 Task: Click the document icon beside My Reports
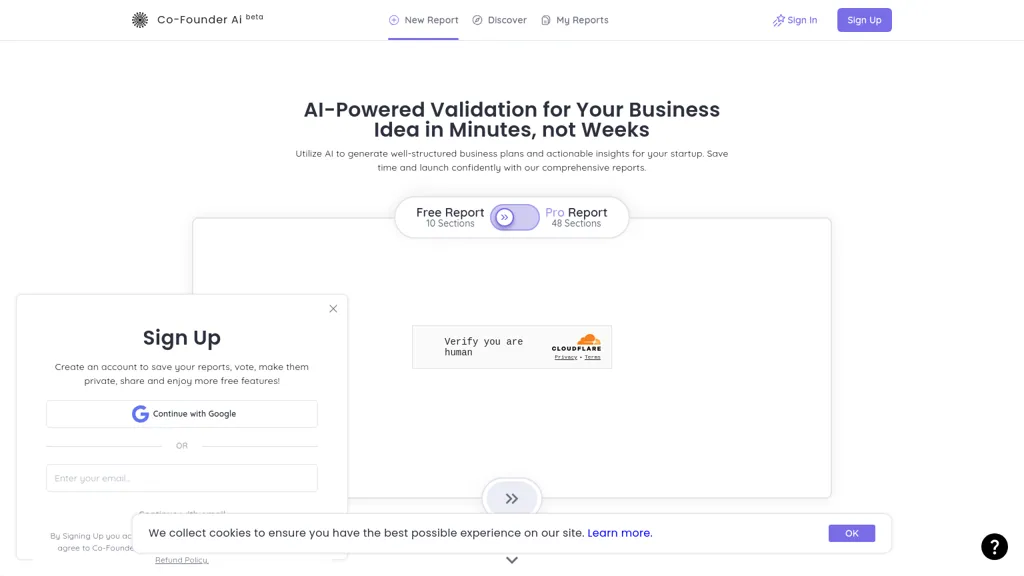(x=546, y=20)
